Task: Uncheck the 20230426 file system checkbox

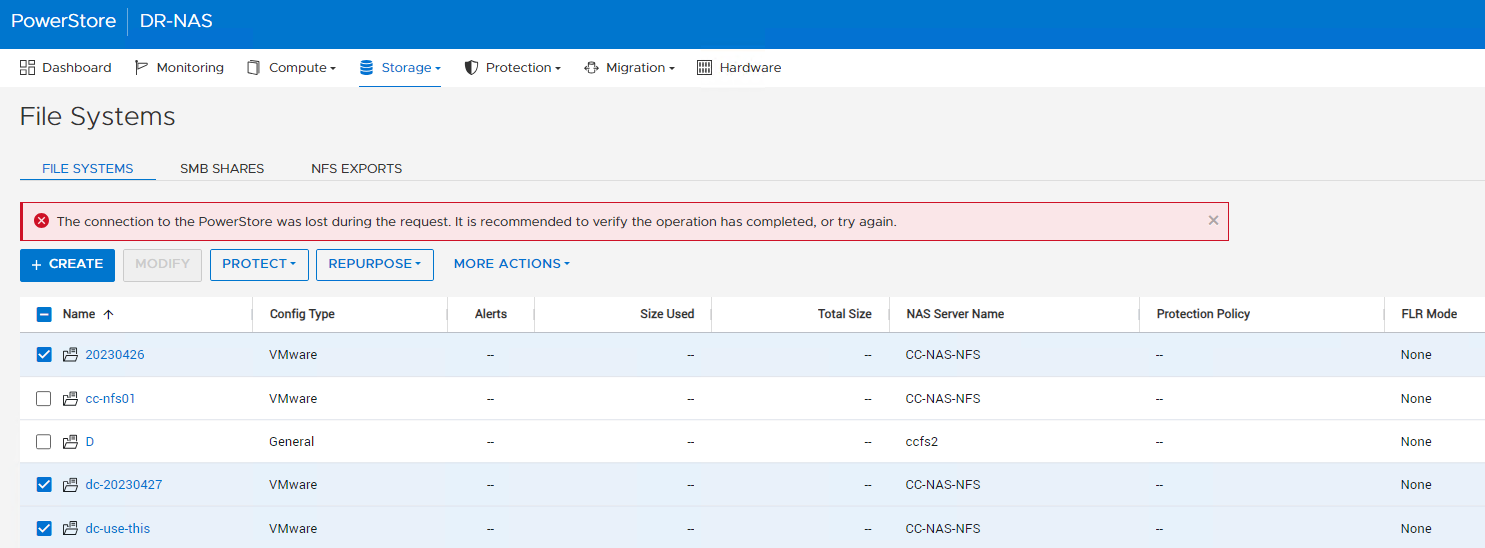Action: (44, 355)
